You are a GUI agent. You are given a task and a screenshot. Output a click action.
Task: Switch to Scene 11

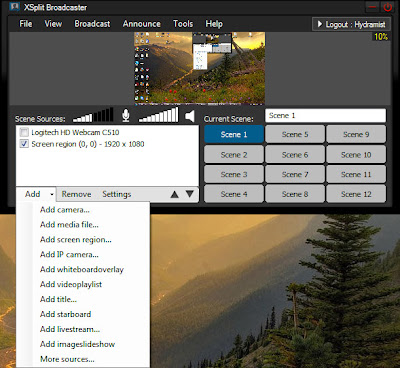(x=356, y=174)
